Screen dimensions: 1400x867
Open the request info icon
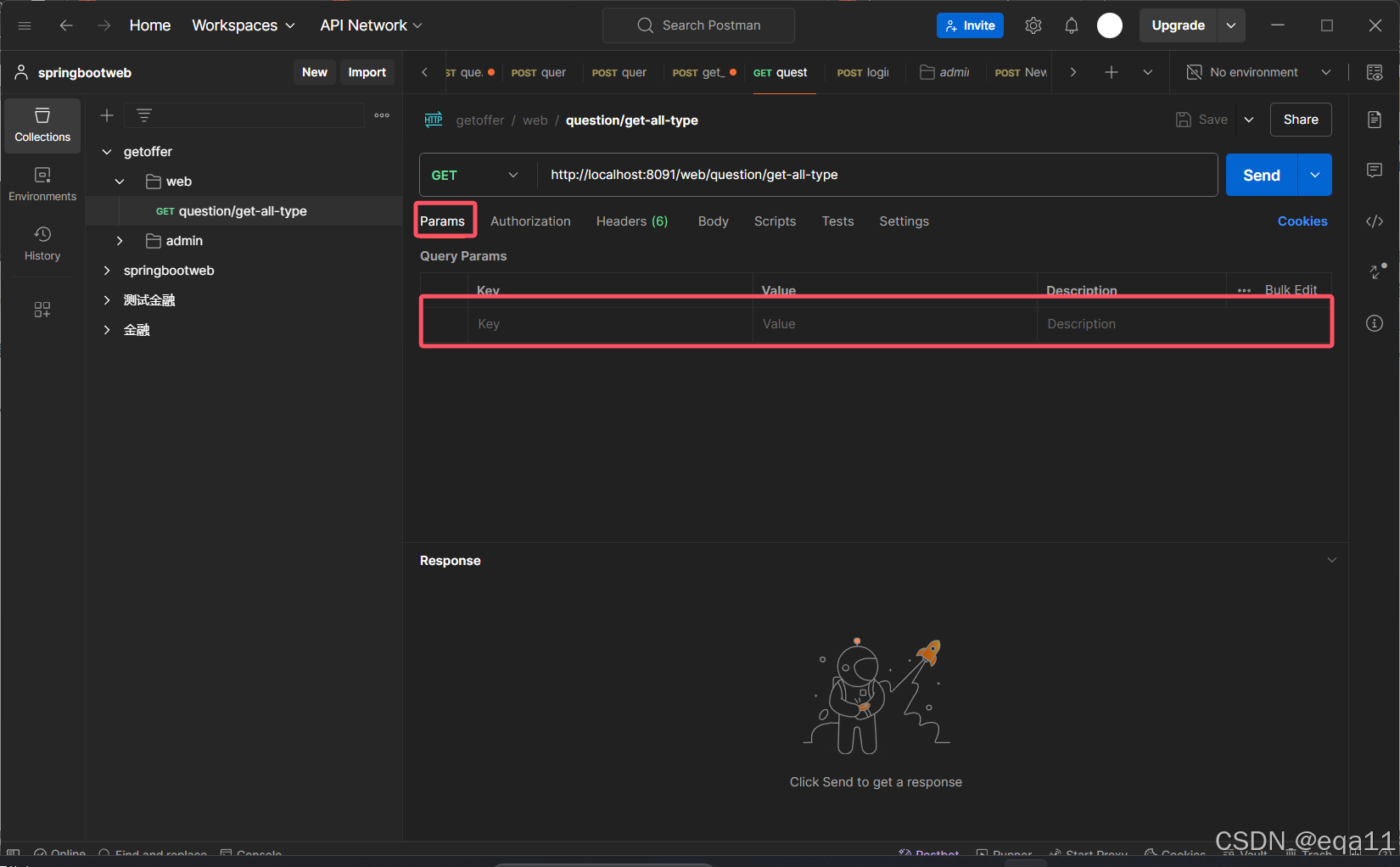pyautogui.click(x=1374, y=323)
